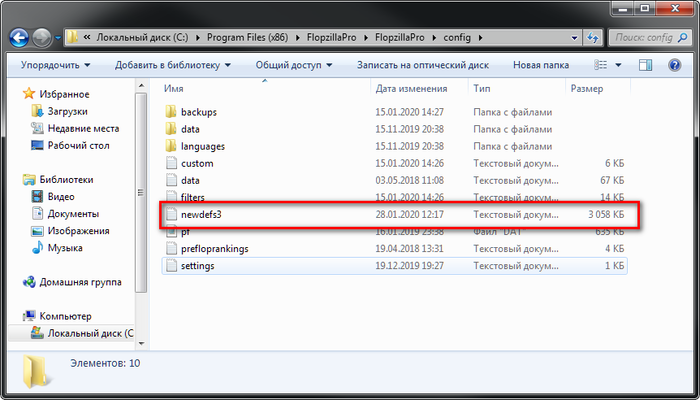Maximize the Explorer window
Screen dimensions: 700x400
644,8
